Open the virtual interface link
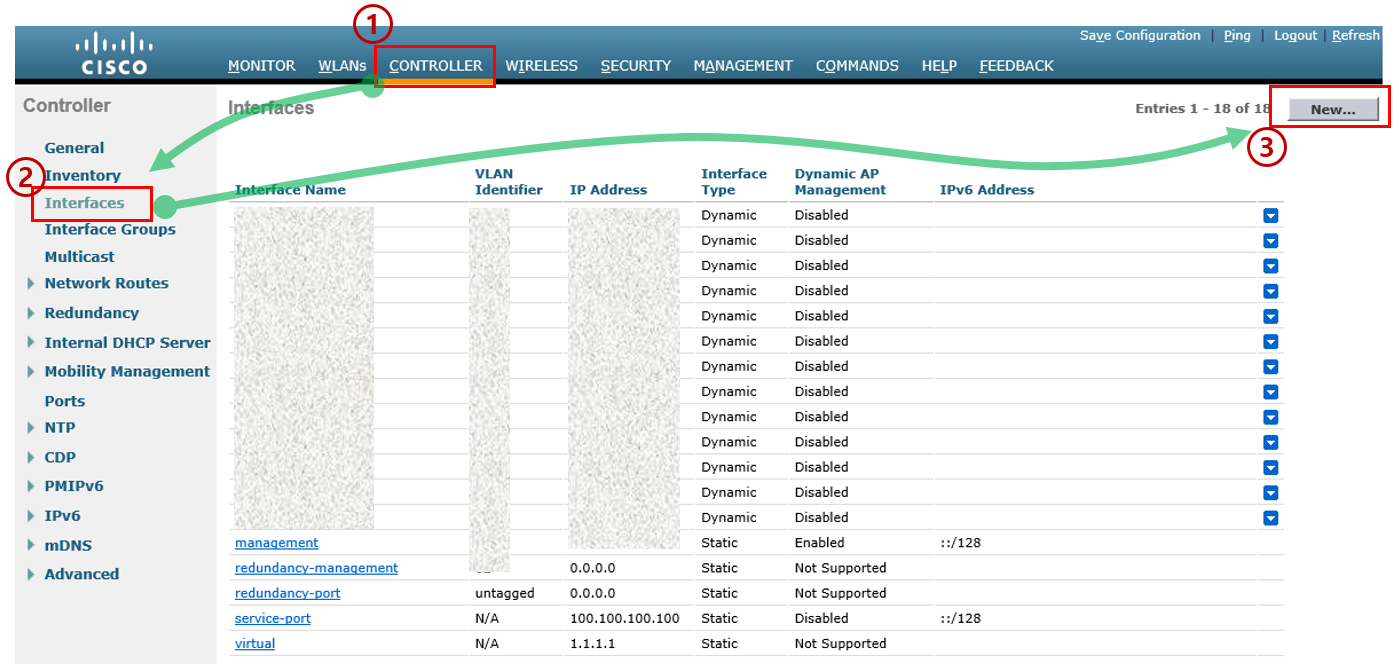The width and height of the screenshot is (1399, 664). pos(255,644)
